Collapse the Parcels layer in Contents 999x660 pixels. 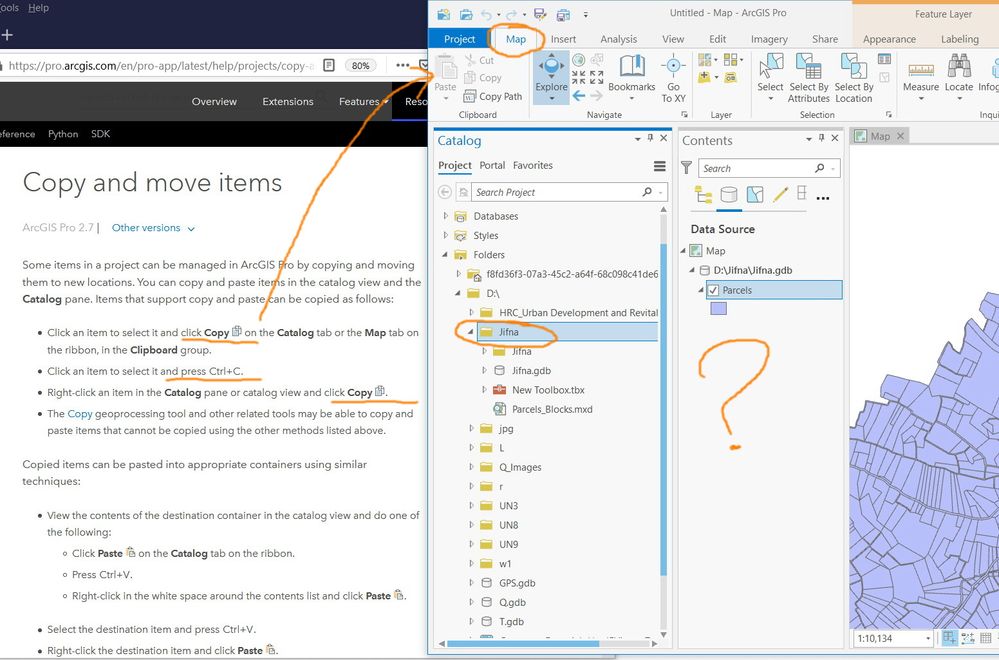tap(701, 290)
